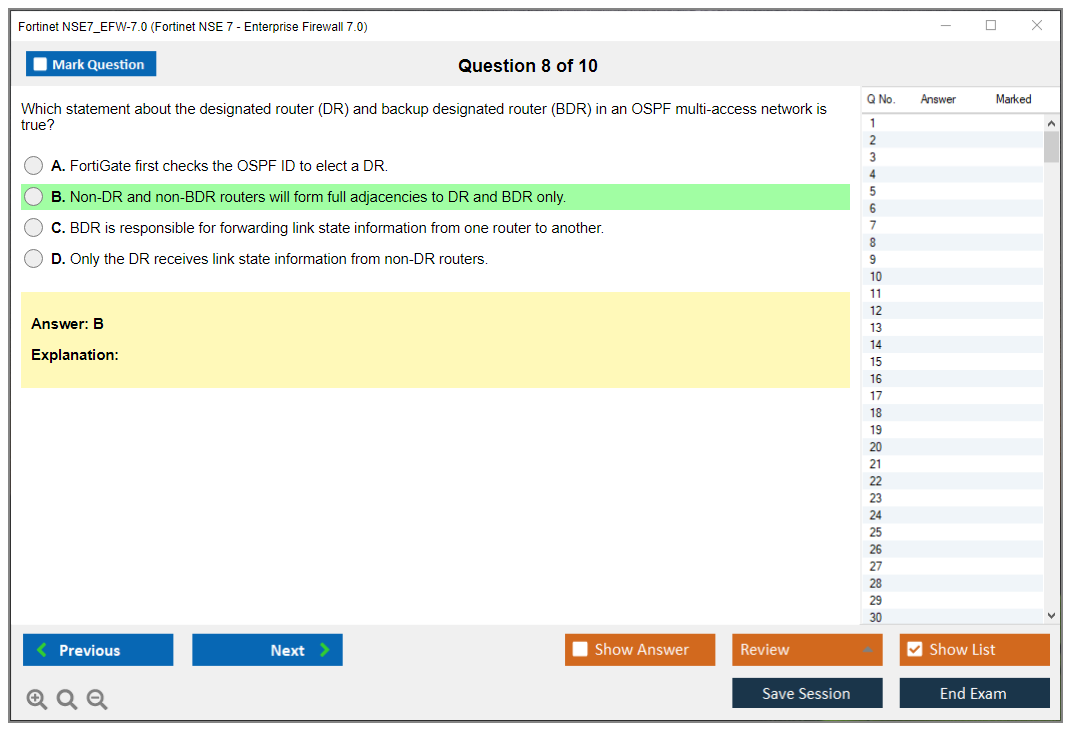Click the zoom out magnifier icon
1075x735 pixels.
(97, 700)
